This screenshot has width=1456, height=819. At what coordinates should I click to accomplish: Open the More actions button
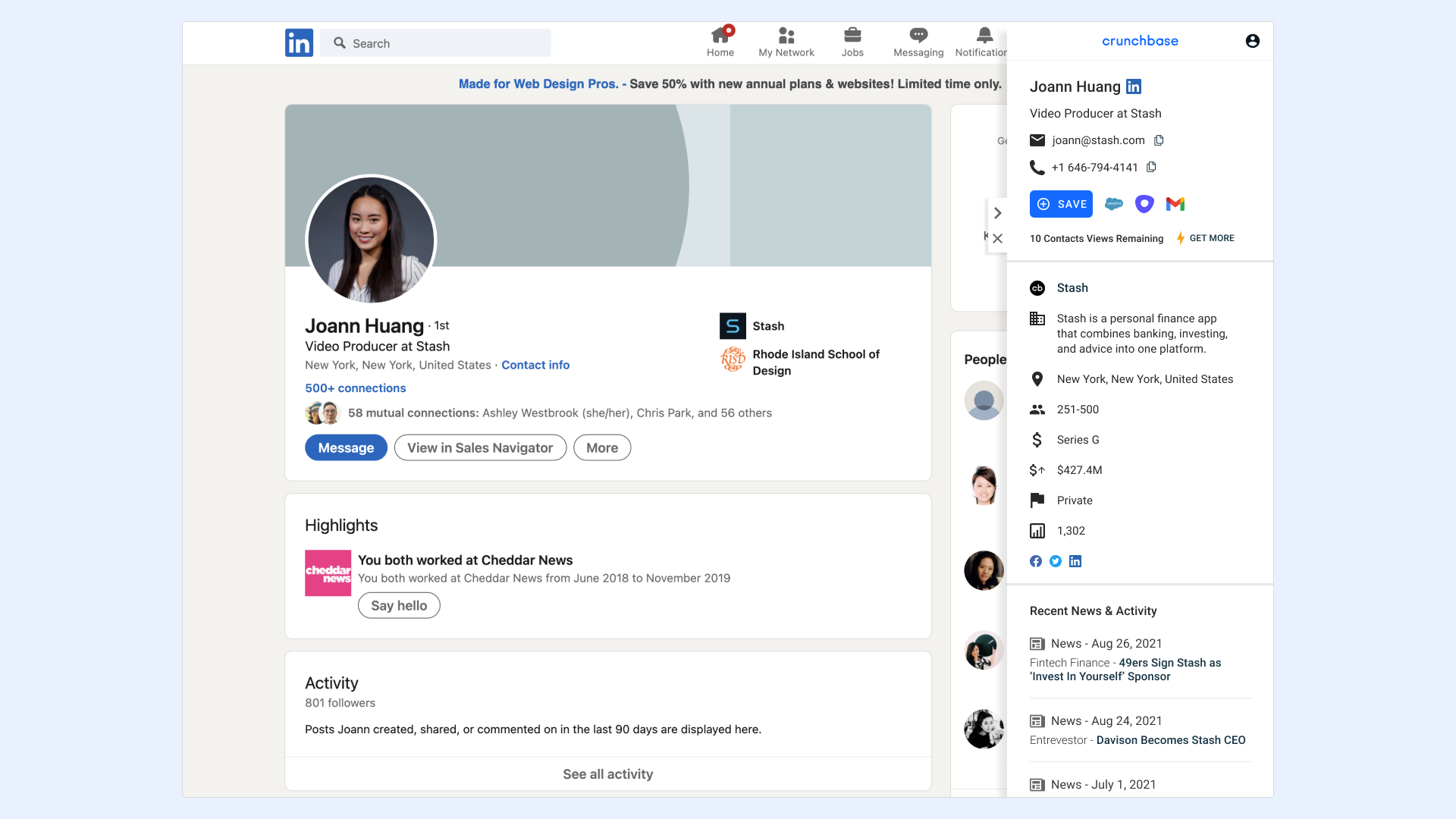coord(602,447)
